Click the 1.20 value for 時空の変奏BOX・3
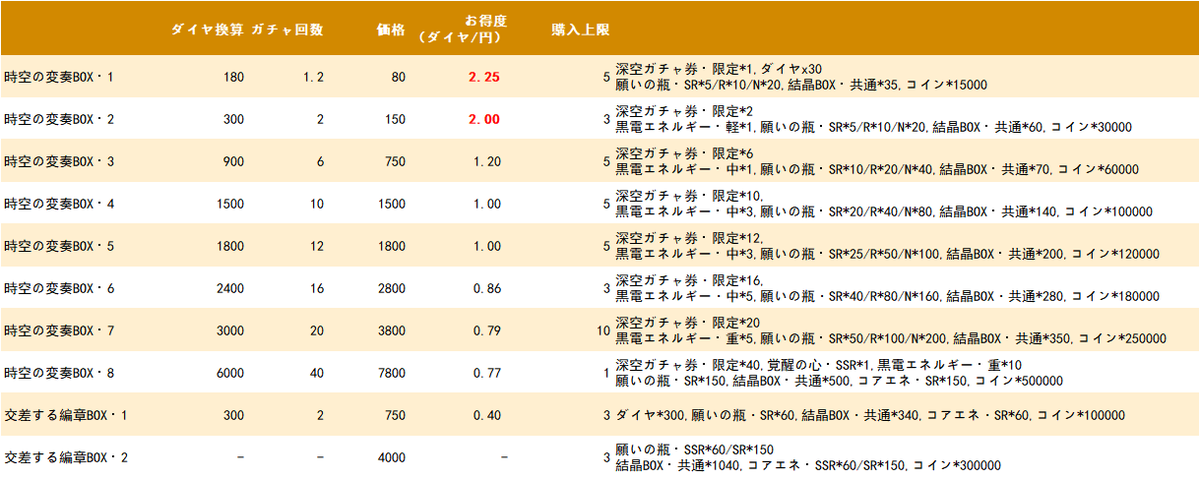This screenshot has height=479, width=1200. point(485,161)
